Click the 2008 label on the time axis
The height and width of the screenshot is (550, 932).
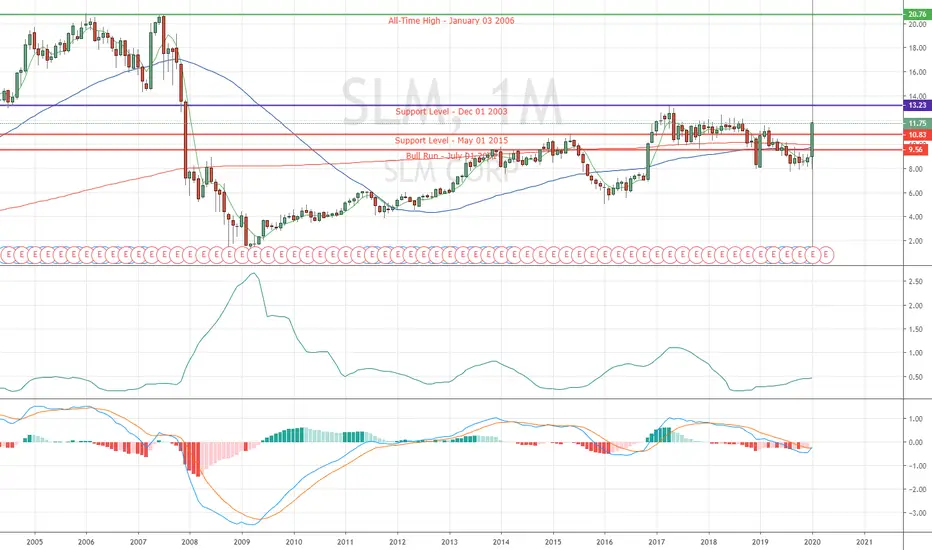tap(190, 542)
